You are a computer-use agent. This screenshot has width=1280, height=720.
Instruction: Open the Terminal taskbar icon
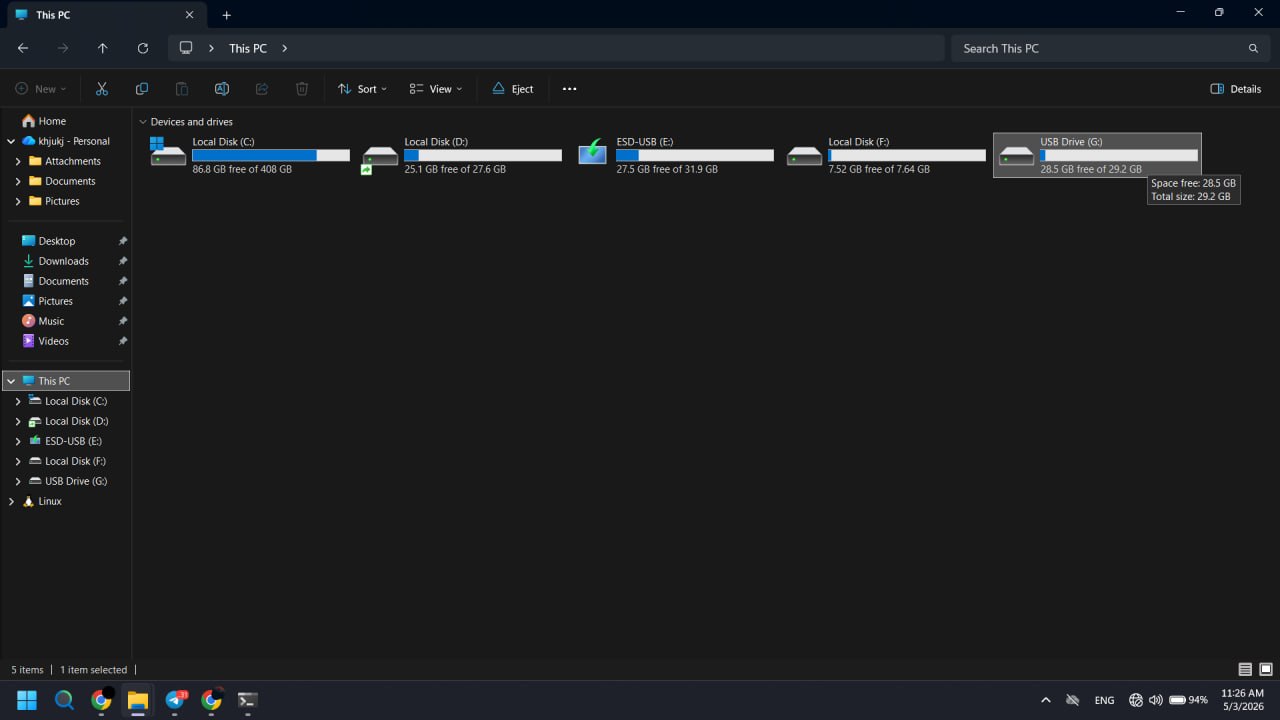(x=247, y=700)
